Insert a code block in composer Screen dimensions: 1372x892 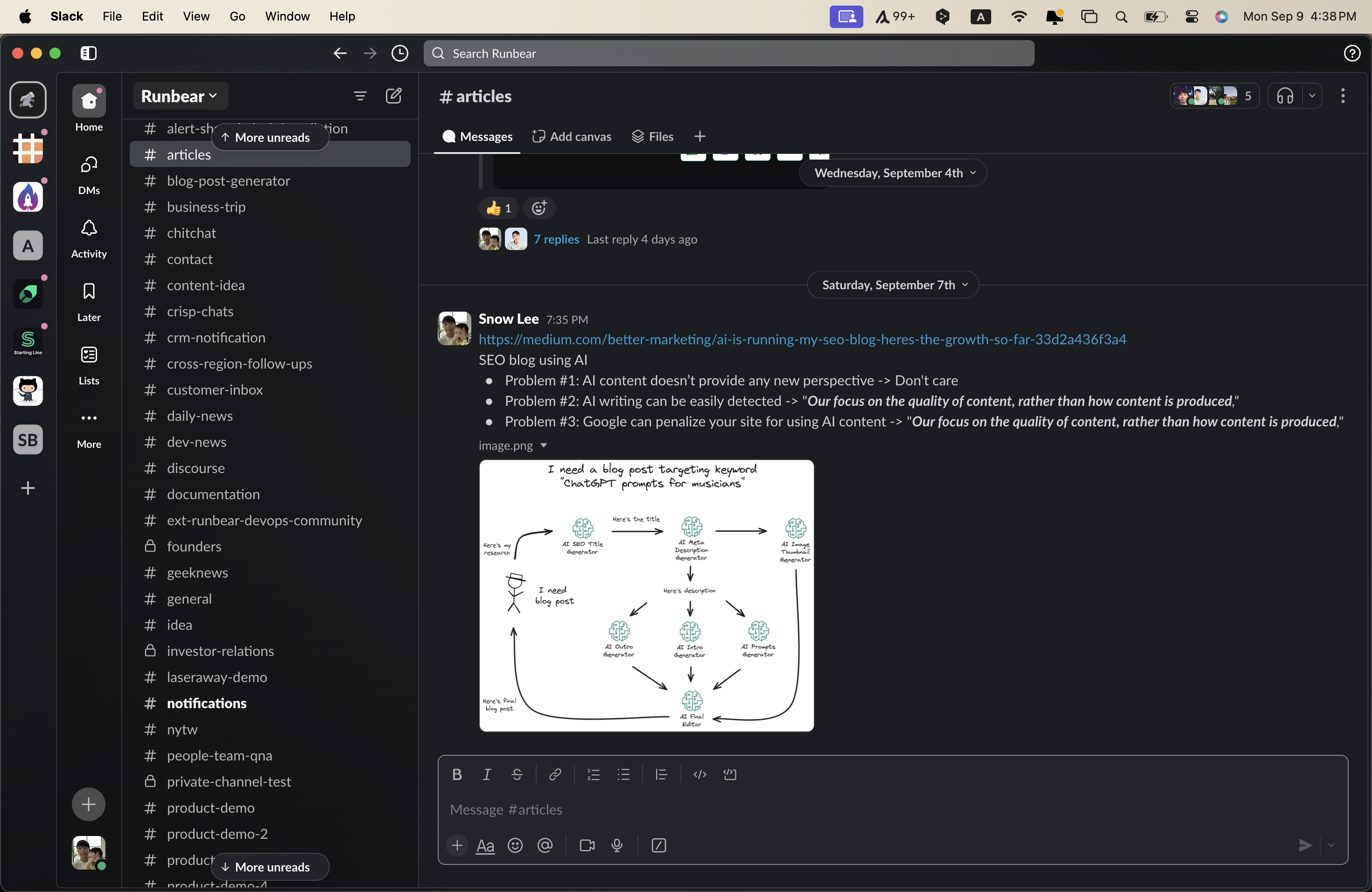[730, 774]
